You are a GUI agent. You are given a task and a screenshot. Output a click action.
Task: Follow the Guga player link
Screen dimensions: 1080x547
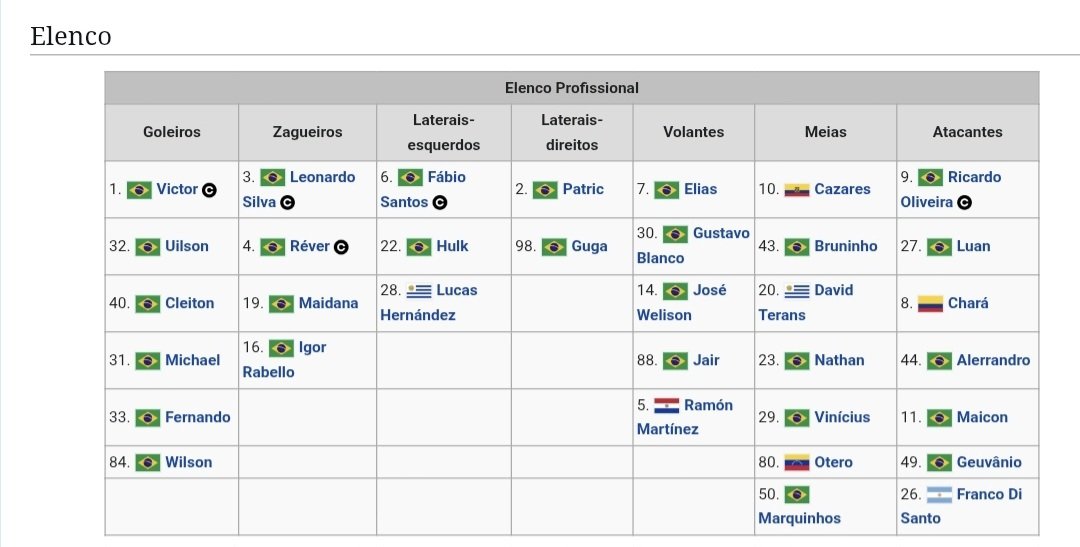[x=590, y=247]
